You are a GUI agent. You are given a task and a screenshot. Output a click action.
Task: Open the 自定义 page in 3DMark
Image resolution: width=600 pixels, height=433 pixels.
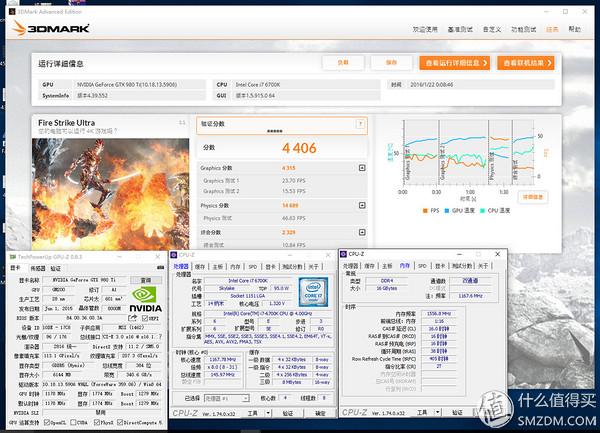(x=492, y=29)
